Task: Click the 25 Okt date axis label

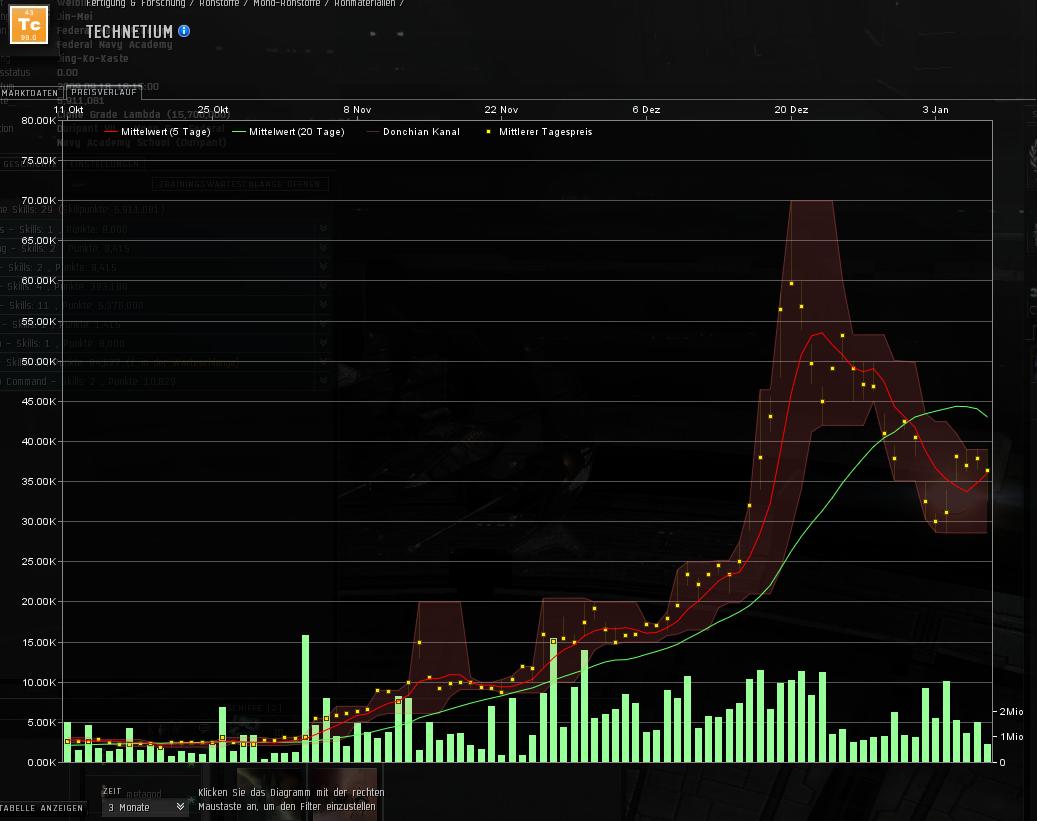Action: [213, 110]
